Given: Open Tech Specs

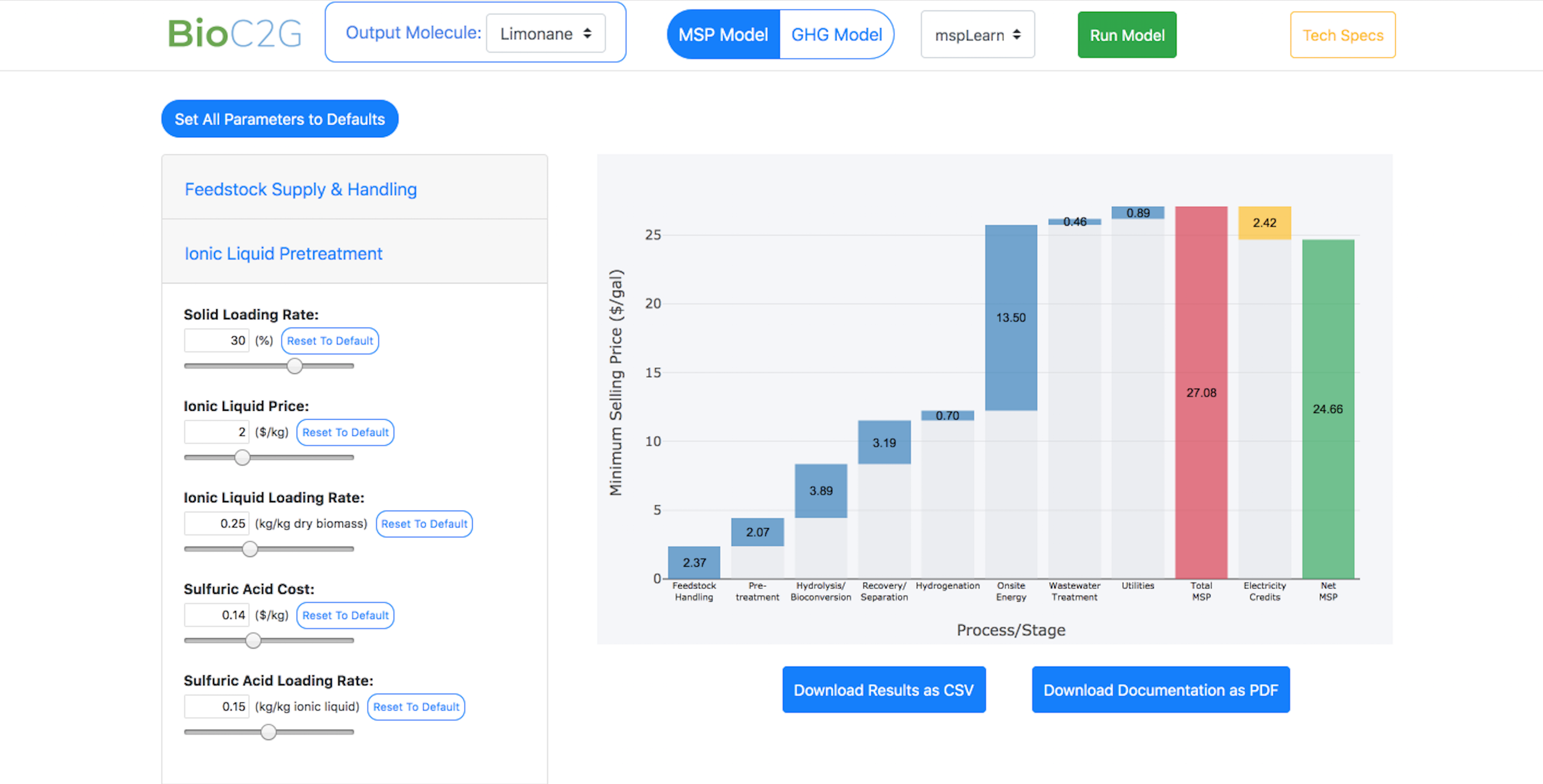Looking at the screenshot, I should [1342, 35].
